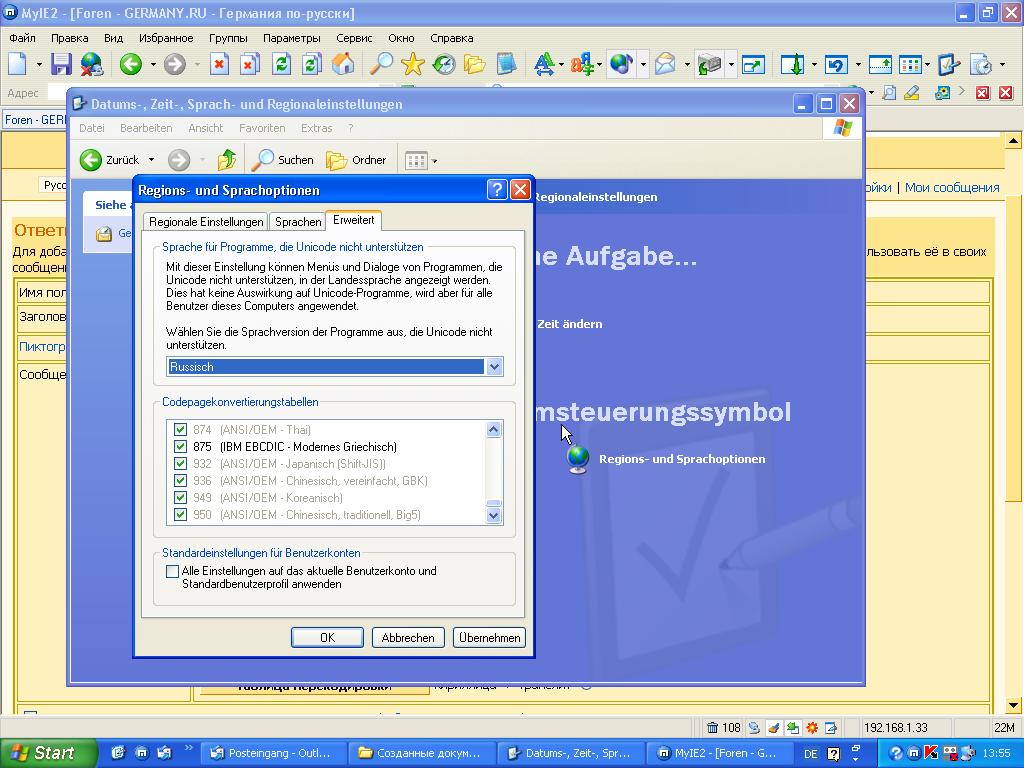This screenshot has height=768, width=1024.
Task: Click the New page icon in MyIE2 toolbar
Action: [x=18, y=64]
